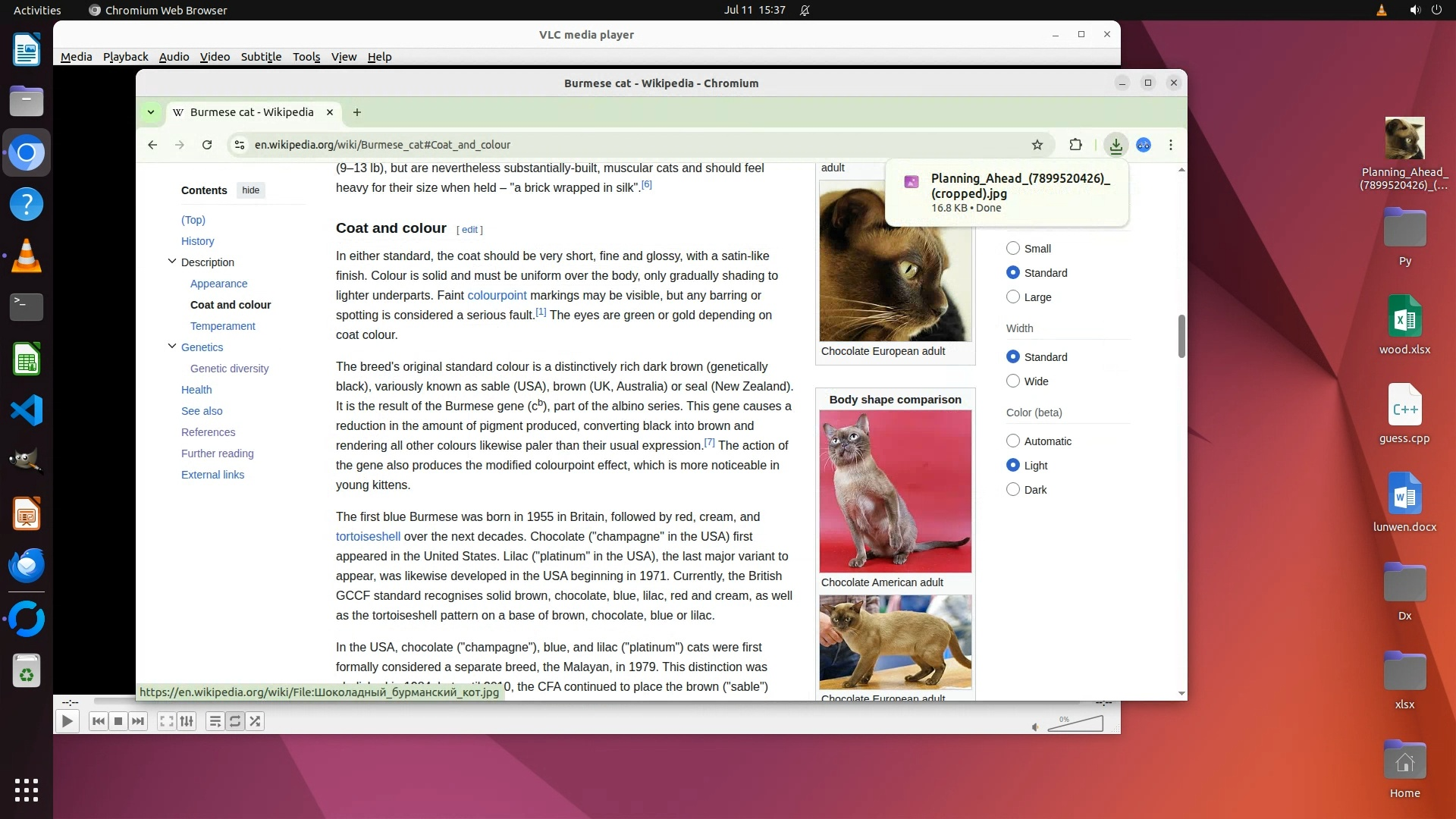
Task: Open VLC Playback menu
Action: [125, 57]
